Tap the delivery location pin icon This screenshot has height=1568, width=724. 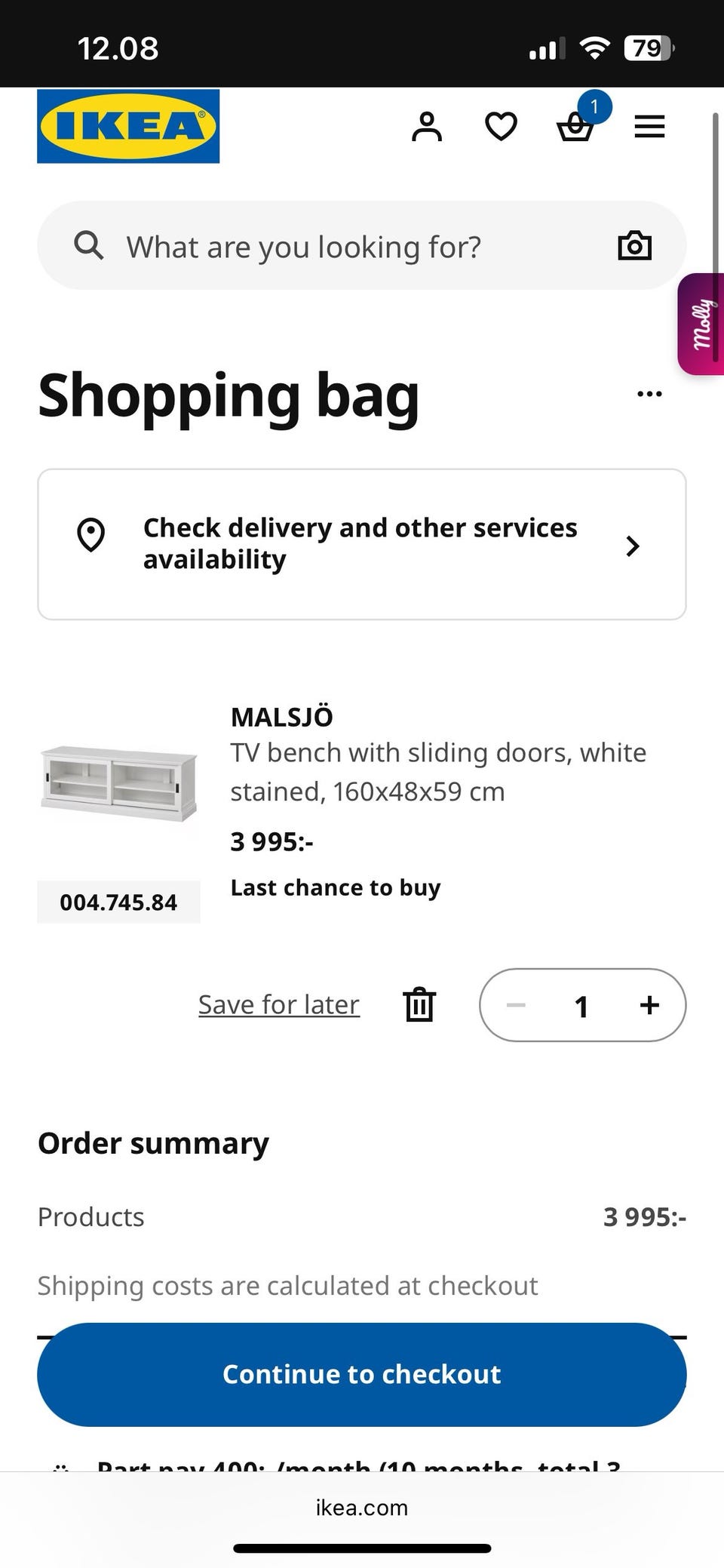[91, 536]
